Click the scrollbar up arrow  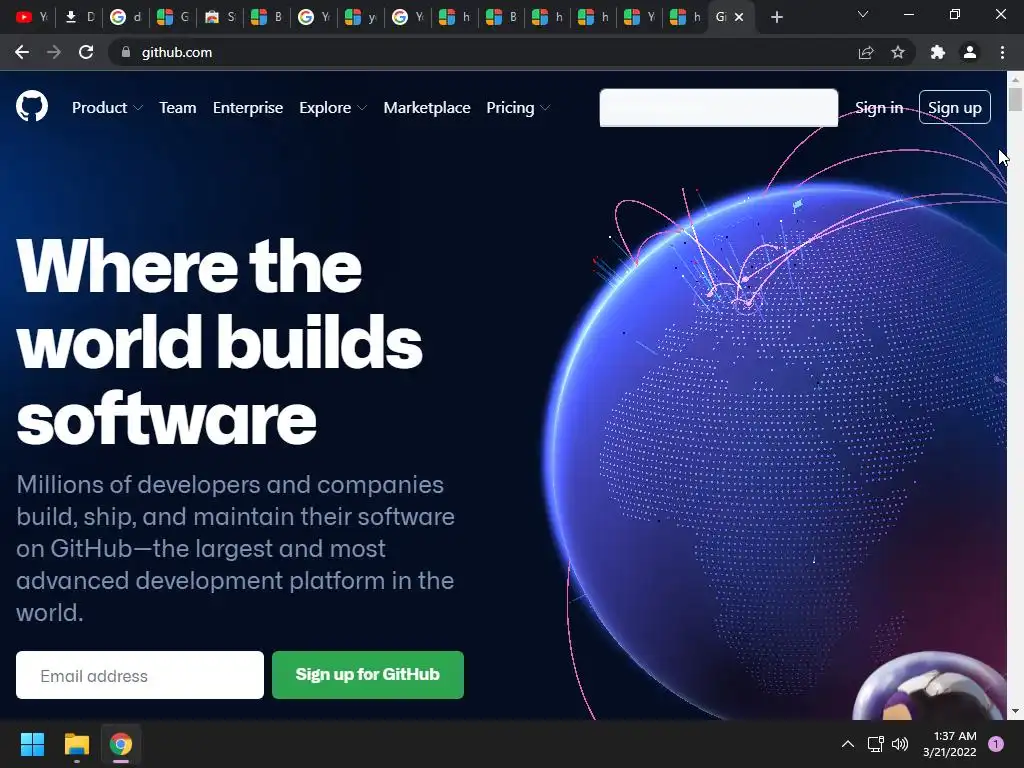coord(1015,79)
